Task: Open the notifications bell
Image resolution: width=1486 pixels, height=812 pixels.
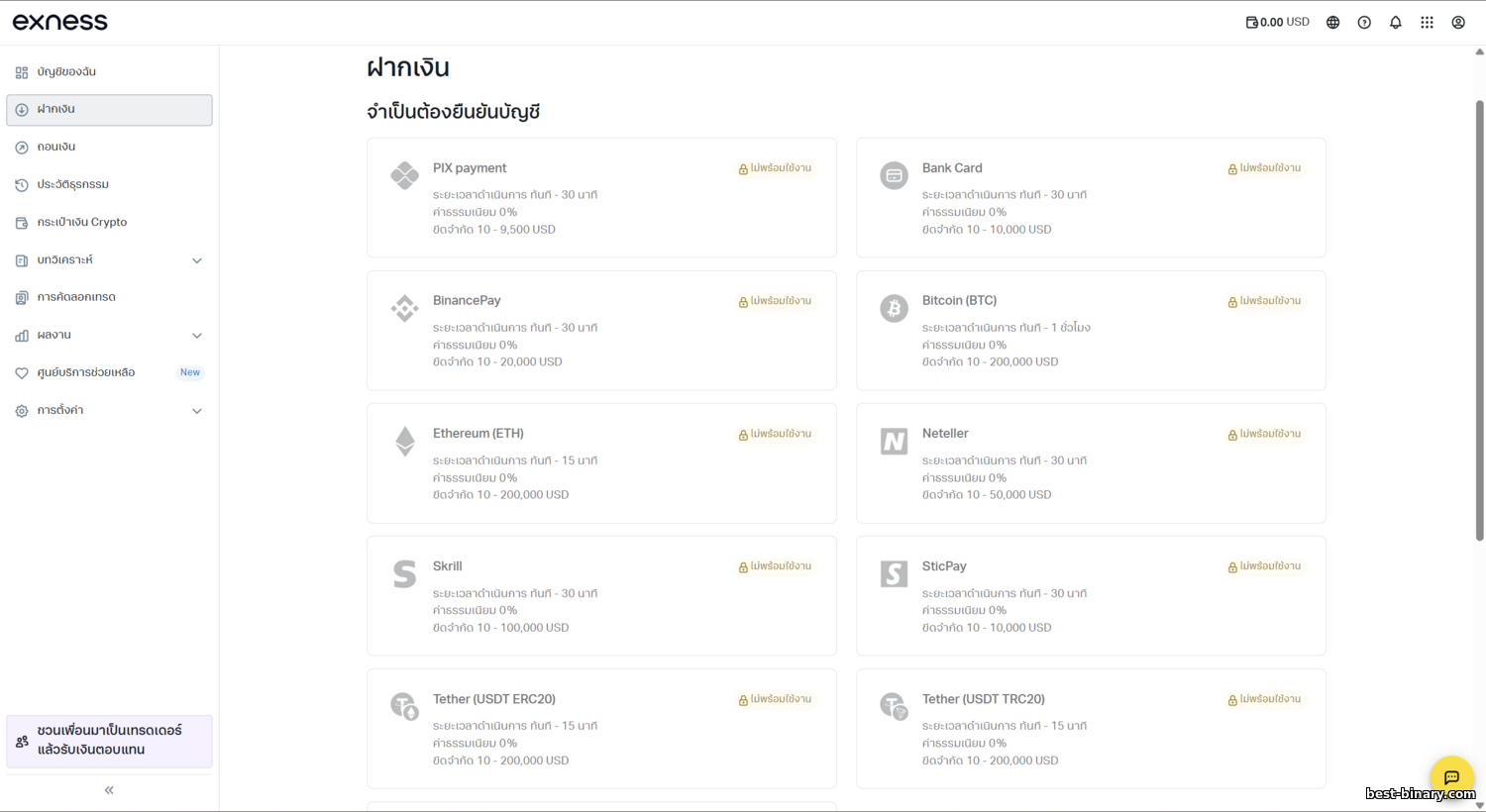Action: pos(1396,23)
